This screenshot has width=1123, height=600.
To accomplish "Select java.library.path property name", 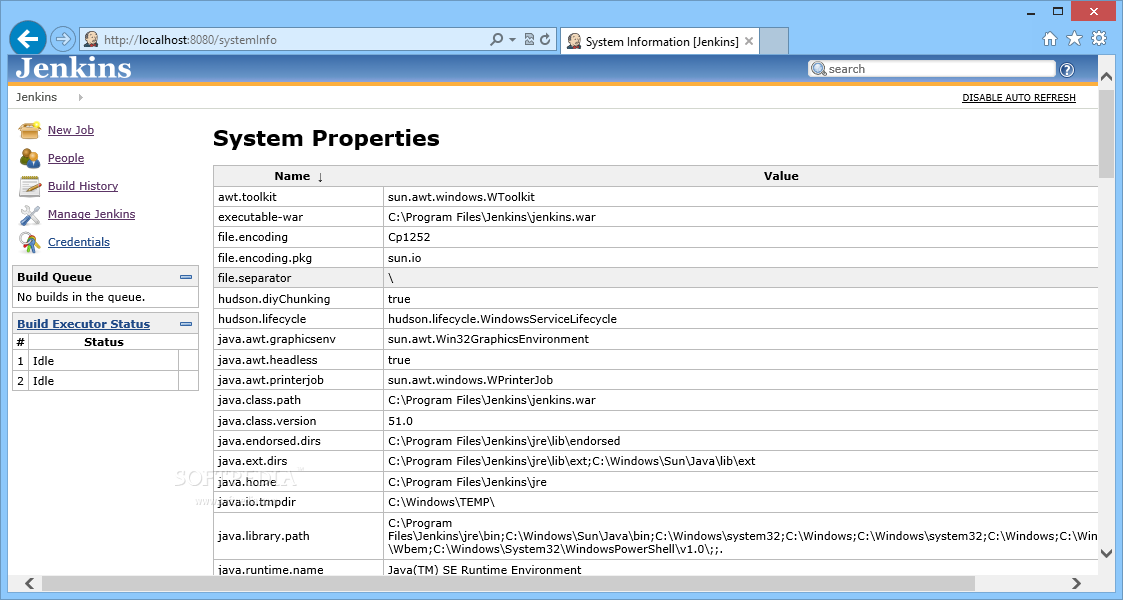I will tap(264, 536).
